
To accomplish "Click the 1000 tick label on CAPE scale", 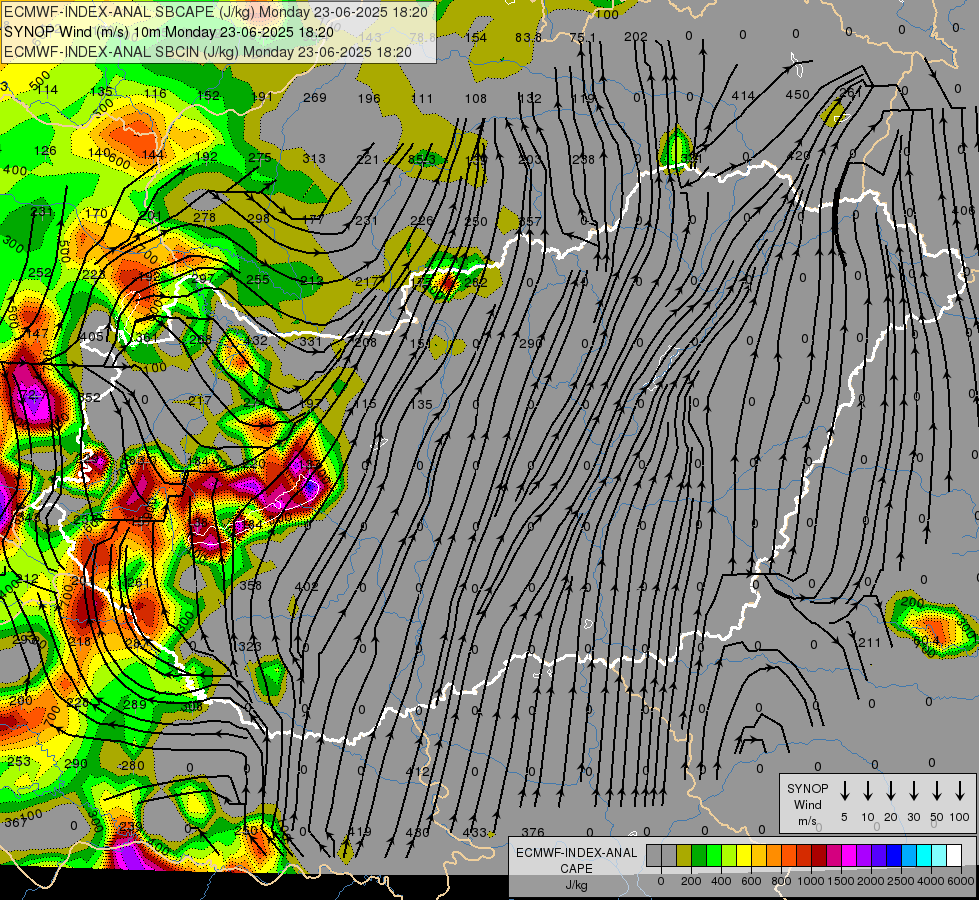I will pyautogui.click(x=811, y=881).
